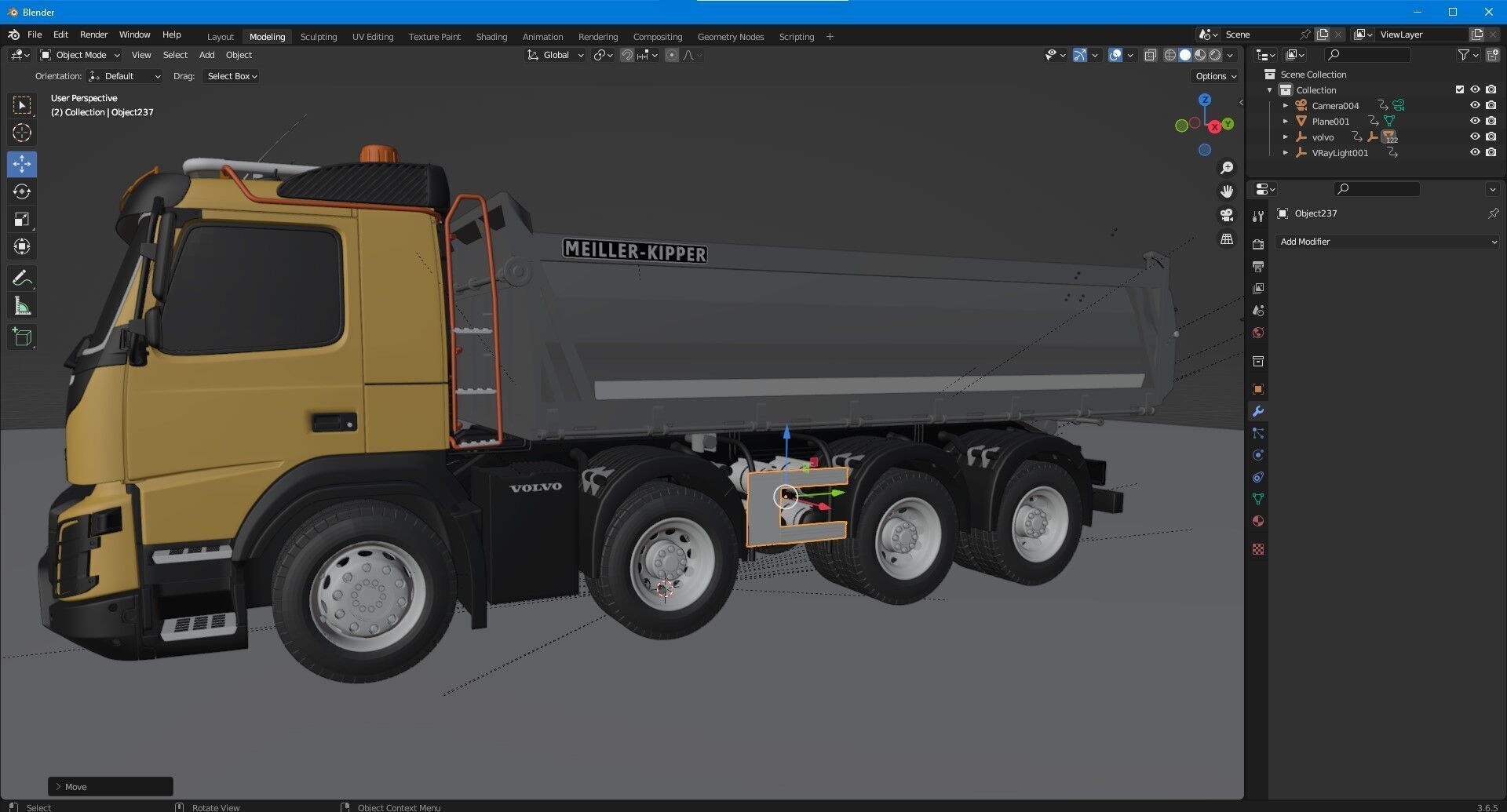
Task: Open the File menu
Action: pos(35,35)
